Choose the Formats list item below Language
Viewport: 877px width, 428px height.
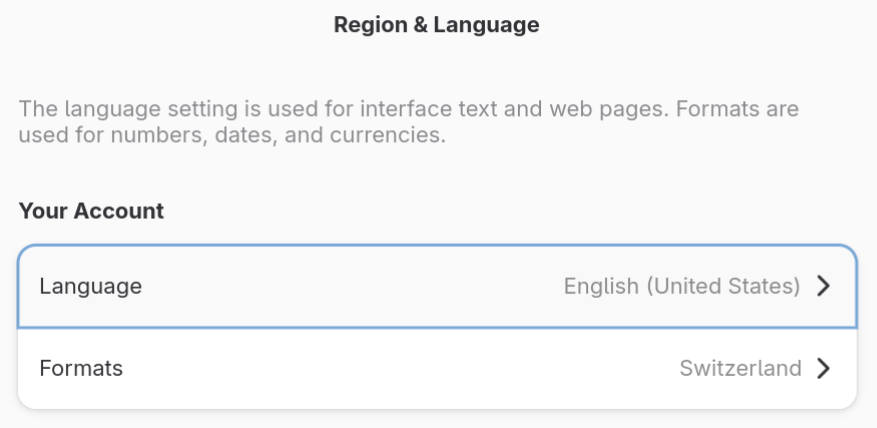coord(437,368)
